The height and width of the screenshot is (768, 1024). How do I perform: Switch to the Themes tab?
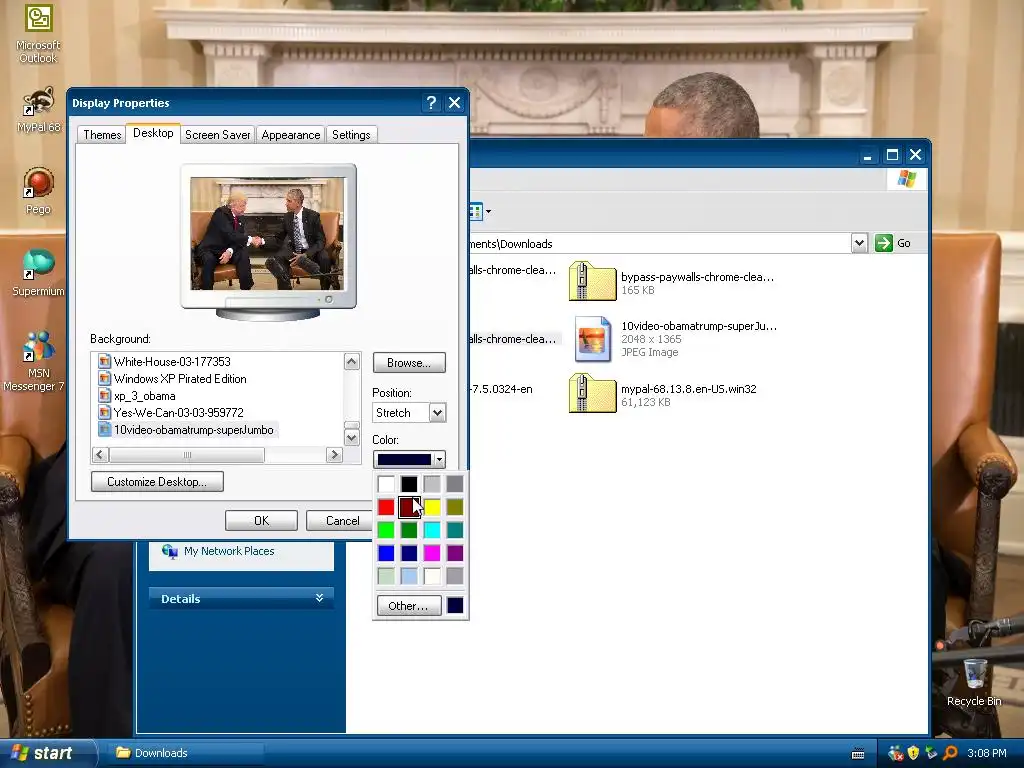[102, 135]
